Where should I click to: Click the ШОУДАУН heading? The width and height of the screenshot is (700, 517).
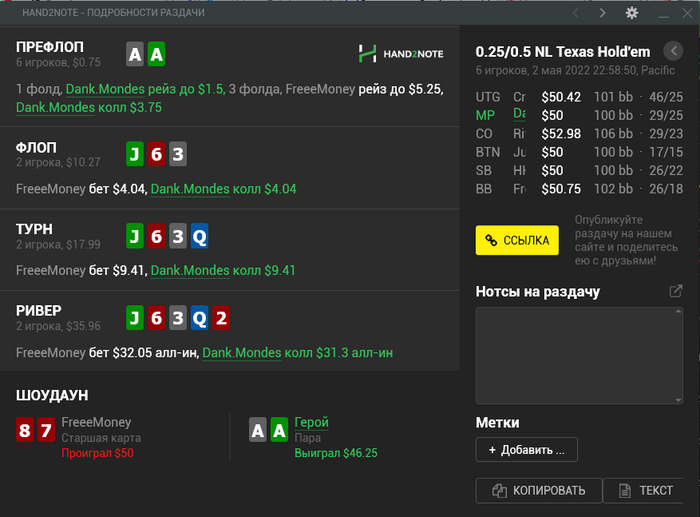[x=52, y=395]
